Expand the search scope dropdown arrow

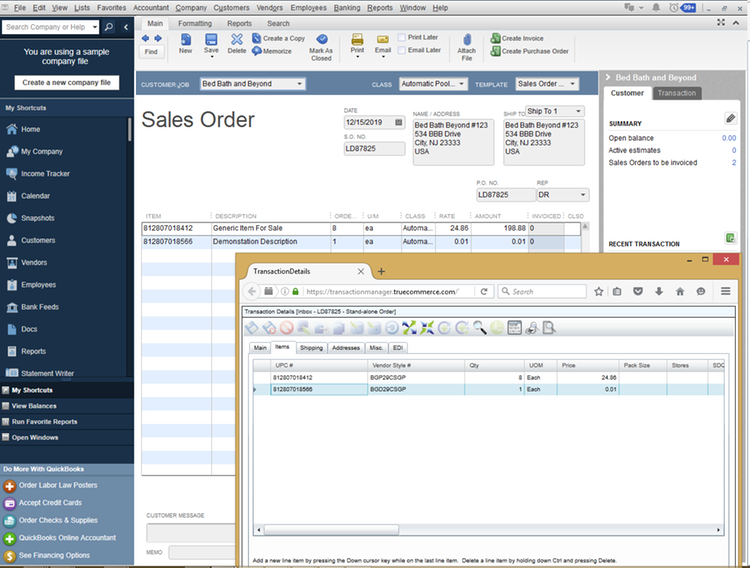click(x=95, y=27)
